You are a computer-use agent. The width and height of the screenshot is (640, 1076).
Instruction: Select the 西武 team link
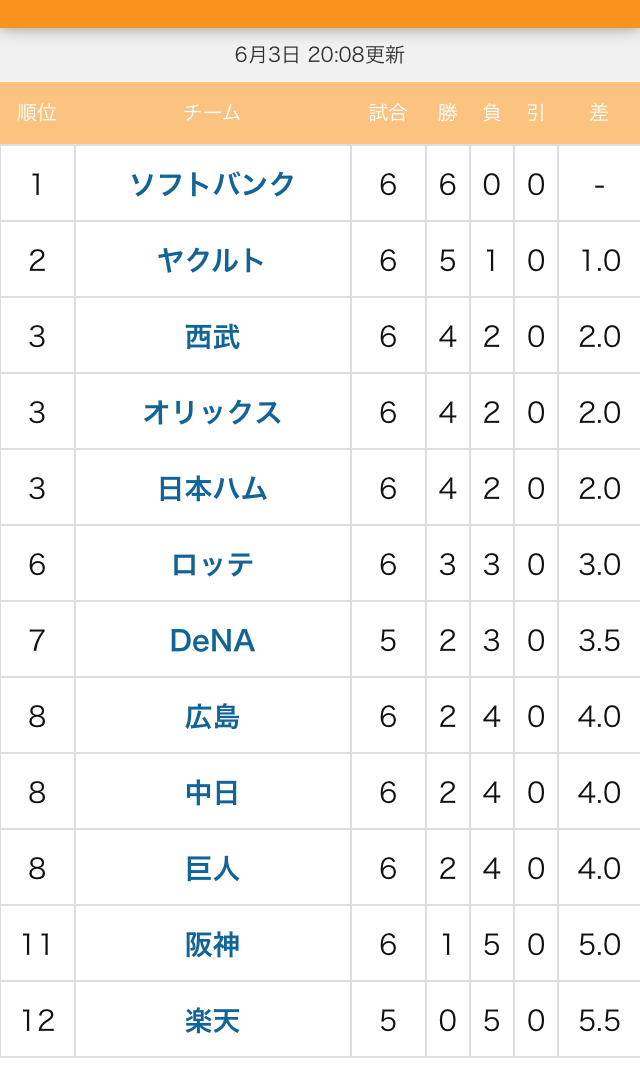(x=212, y=336)
